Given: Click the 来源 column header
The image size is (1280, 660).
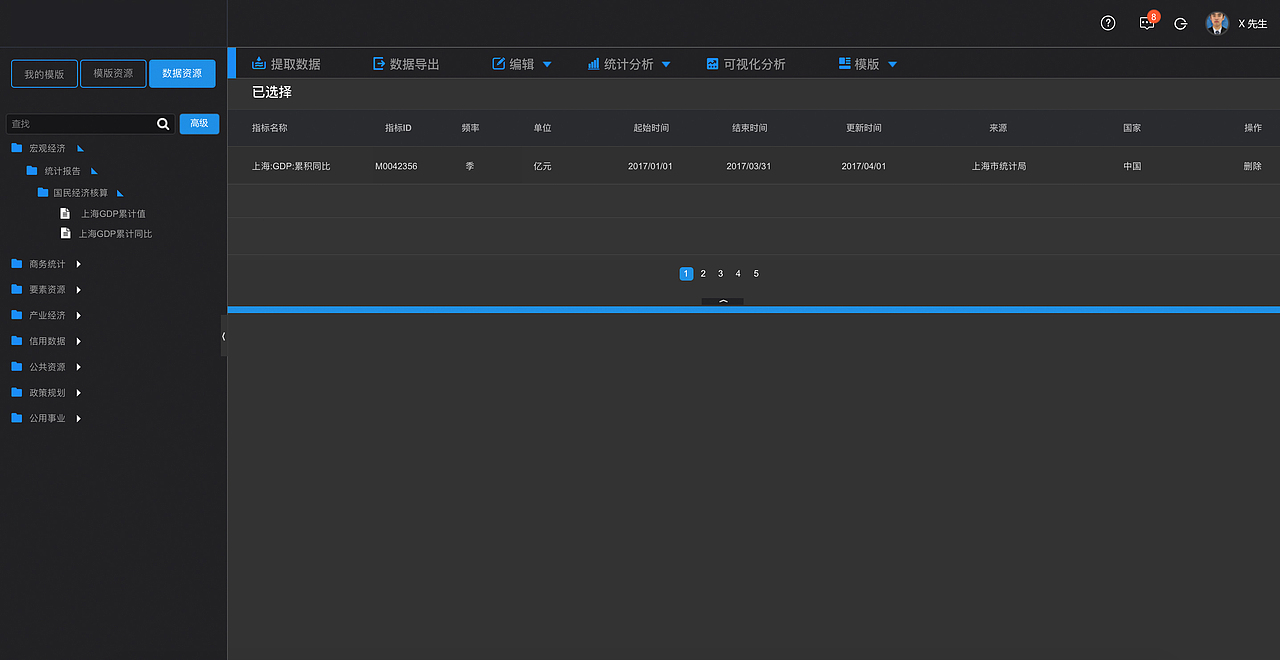Looking at the screenshot, I should 998,128.
